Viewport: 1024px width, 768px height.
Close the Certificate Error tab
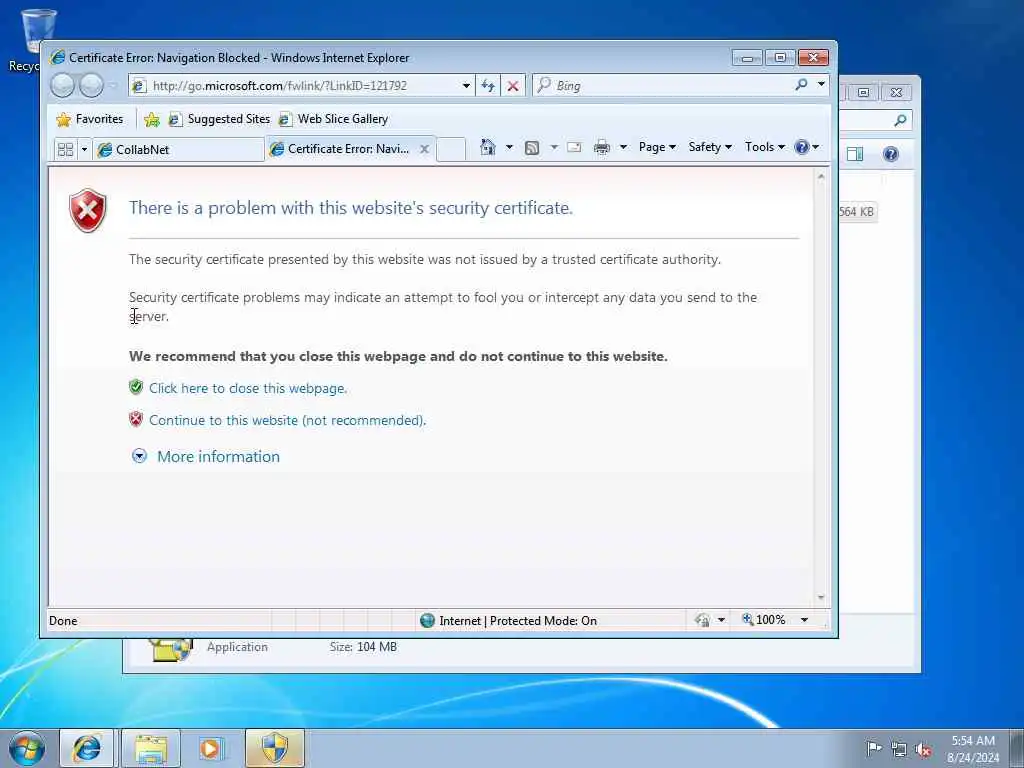[424, 149]
